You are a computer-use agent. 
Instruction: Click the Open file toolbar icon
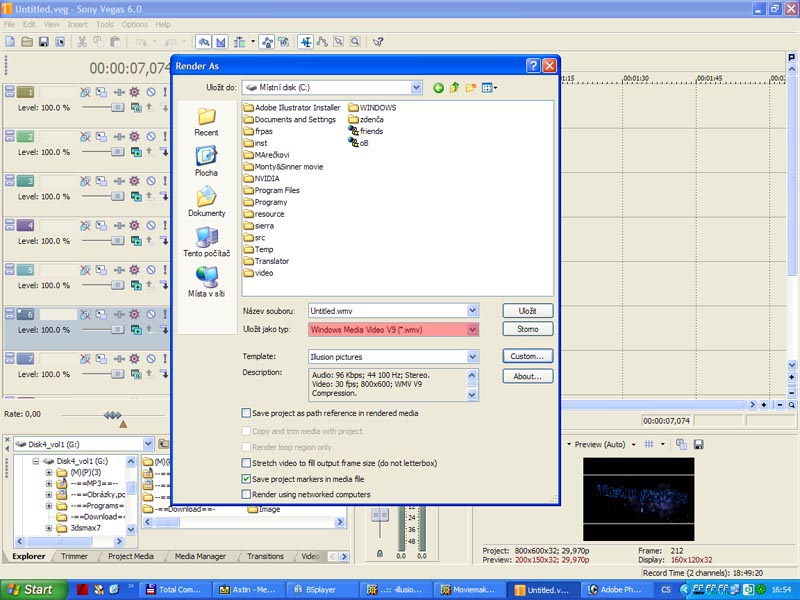click(27, 42)
